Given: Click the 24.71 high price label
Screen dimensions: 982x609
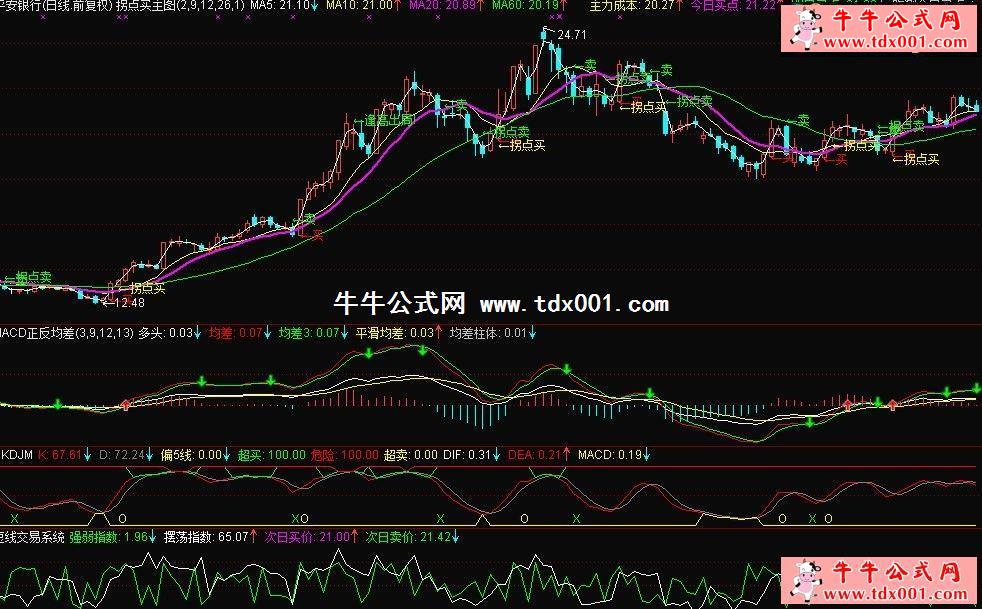Looking at the screenshot, I should click(x=571, y=35).
